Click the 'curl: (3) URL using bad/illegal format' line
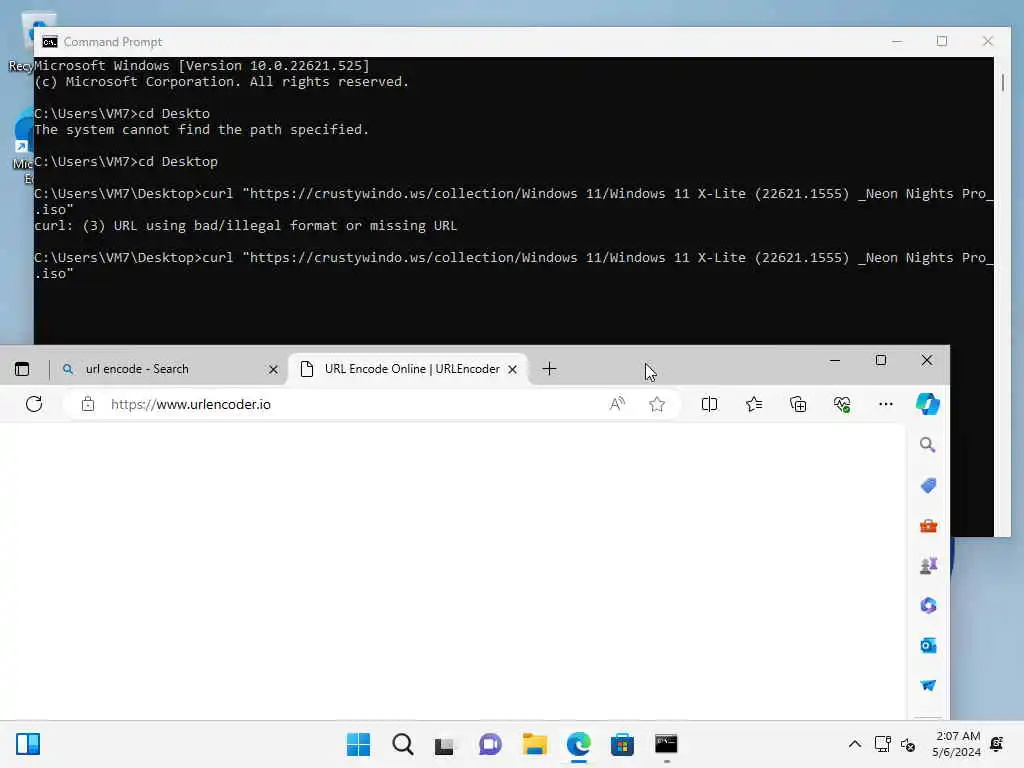Image resolution: width=1024 pixels, height=768 pixels. click(x=246, y=225)
